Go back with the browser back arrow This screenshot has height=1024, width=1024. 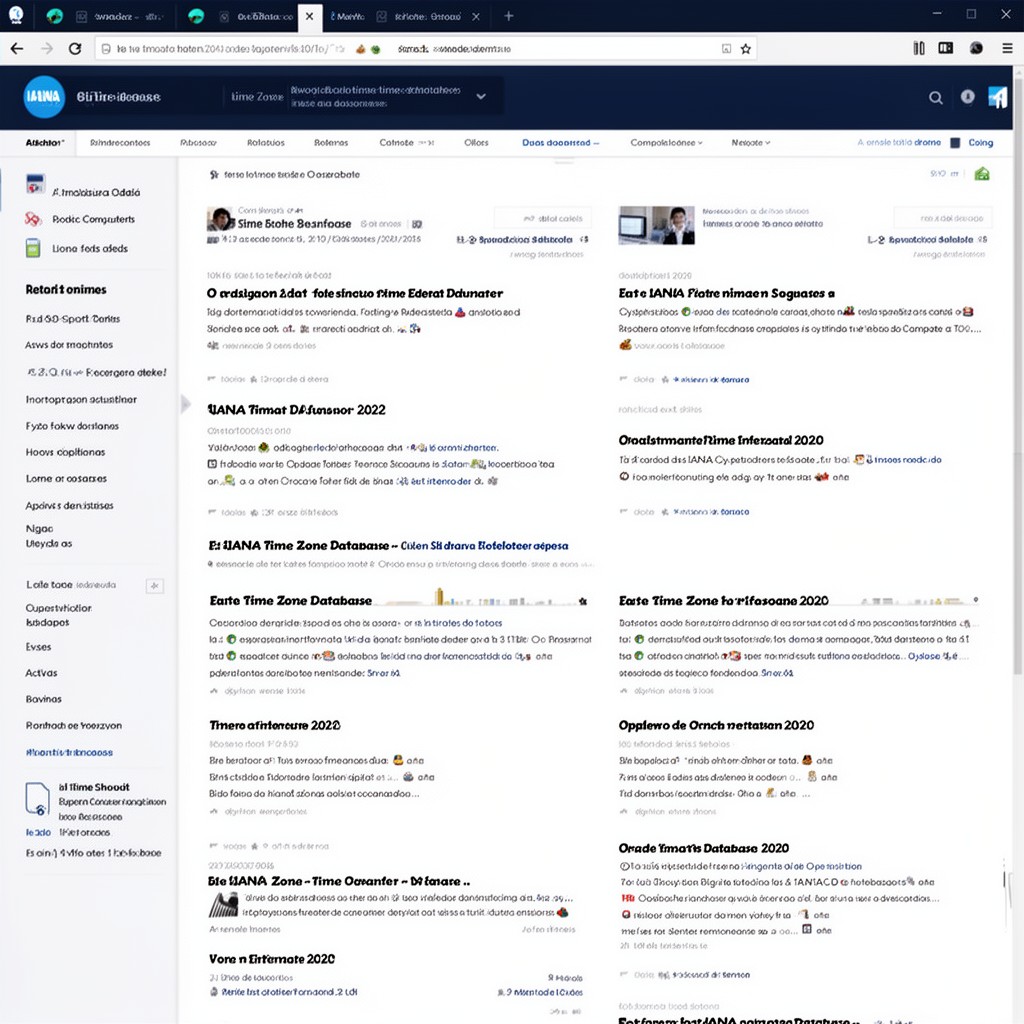point(17,48)
